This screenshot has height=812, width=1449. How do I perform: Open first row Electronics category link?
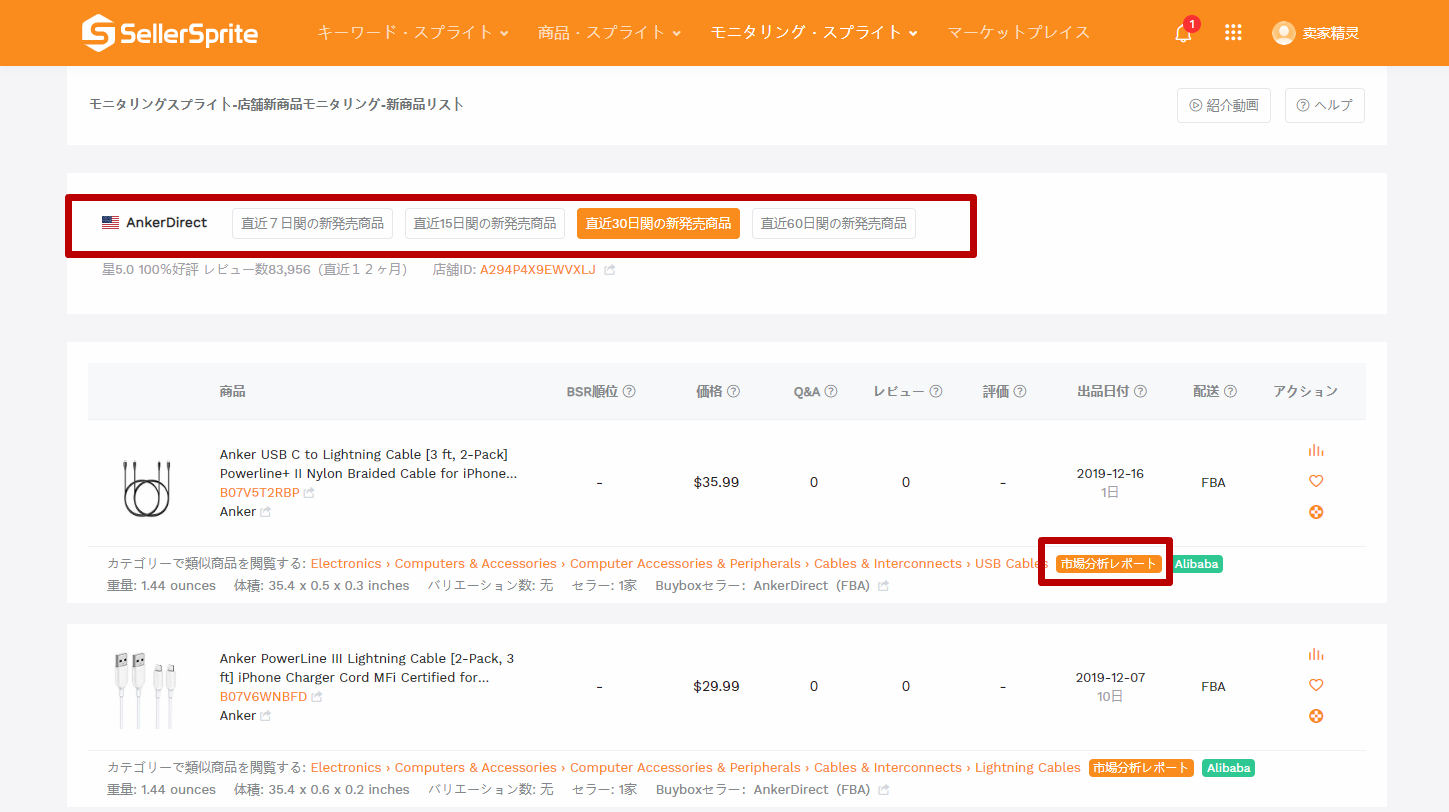346,564
